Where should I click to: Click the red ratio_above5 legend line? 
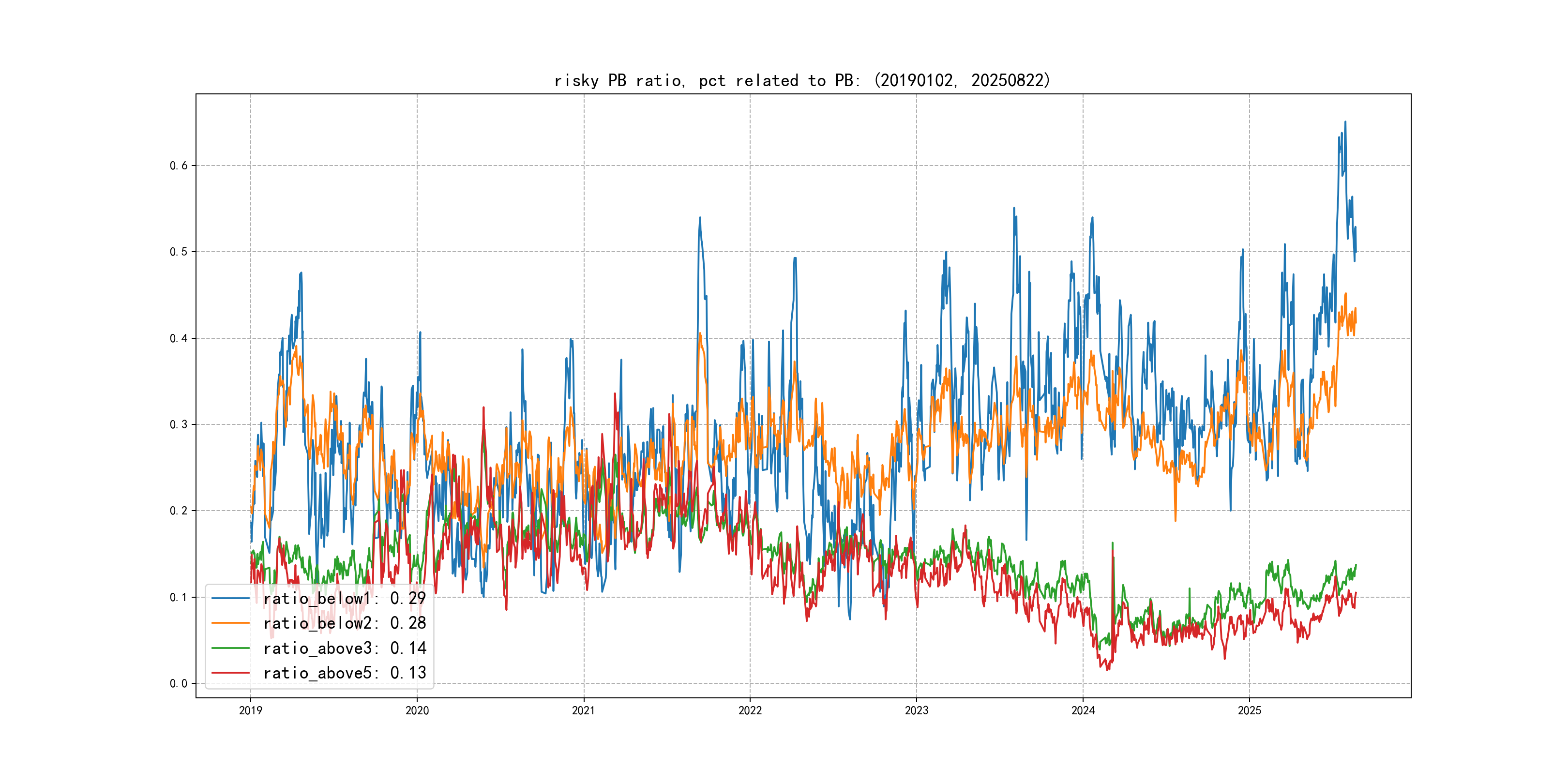point(230,673)
